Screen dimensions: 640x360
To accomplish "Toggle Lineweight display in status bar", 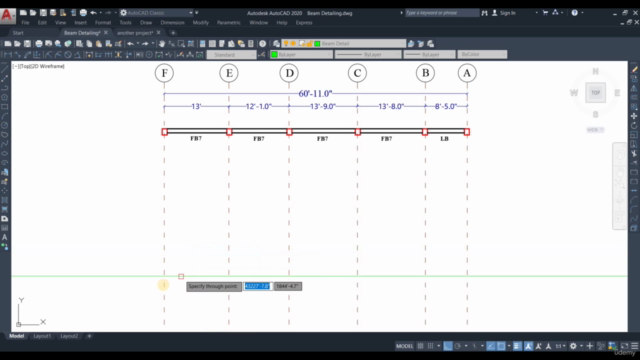I will 517,346.
